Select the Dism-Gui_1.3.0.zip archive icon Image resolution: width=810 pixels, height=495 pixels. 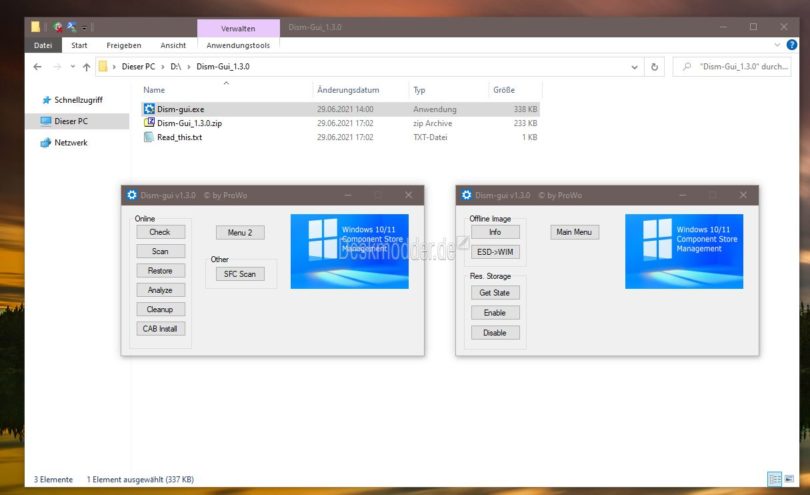(149, 123)
